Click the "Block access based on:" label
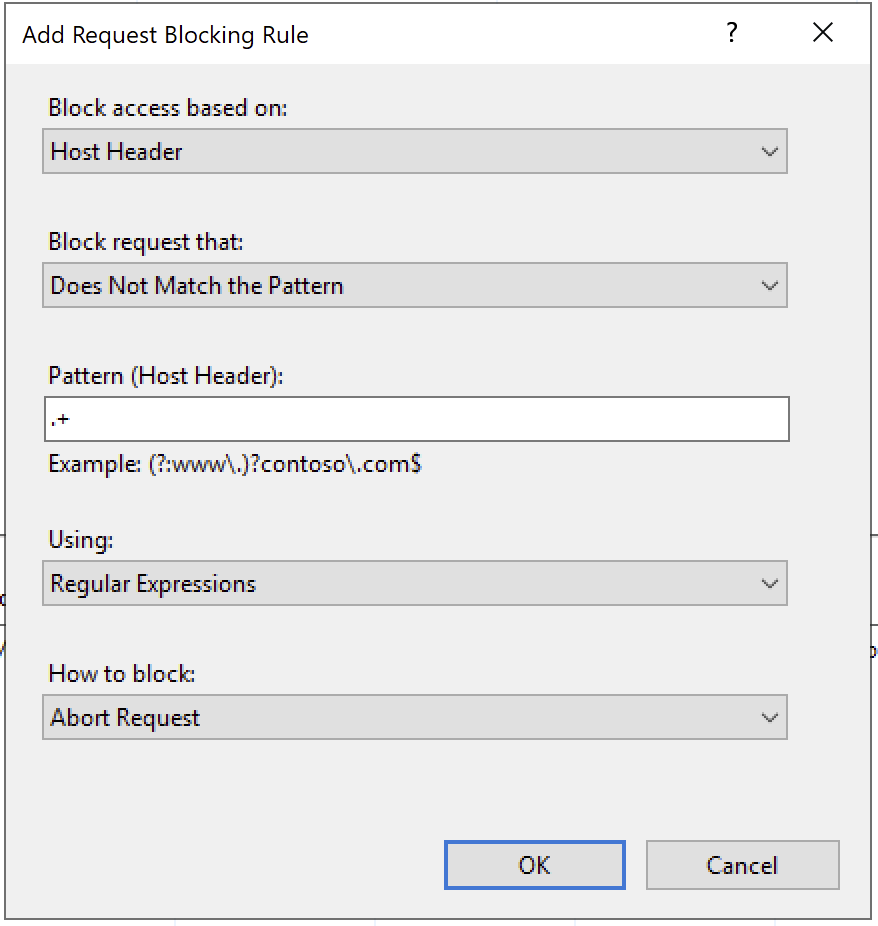 tap(167, 108)
